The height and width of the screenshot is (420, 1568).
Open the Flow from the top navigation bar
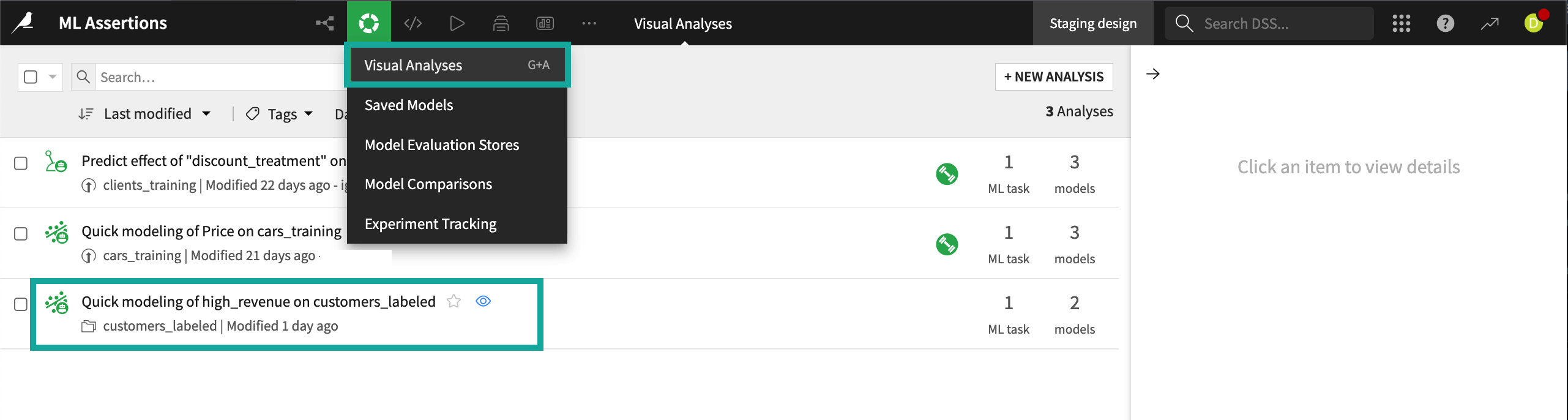[324, 23]
